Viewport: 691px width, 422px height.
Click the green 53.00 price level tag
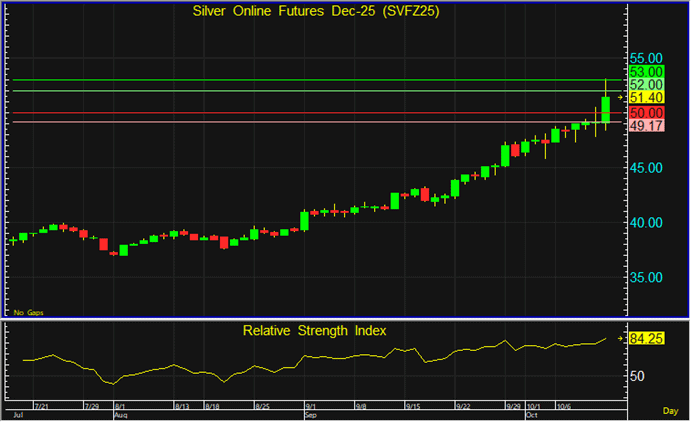tap(647, 72)
